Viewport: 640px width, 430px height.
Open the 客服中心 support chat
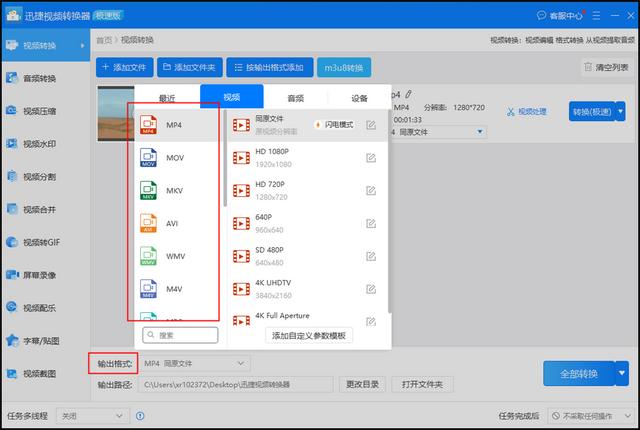tap(560, 16)
